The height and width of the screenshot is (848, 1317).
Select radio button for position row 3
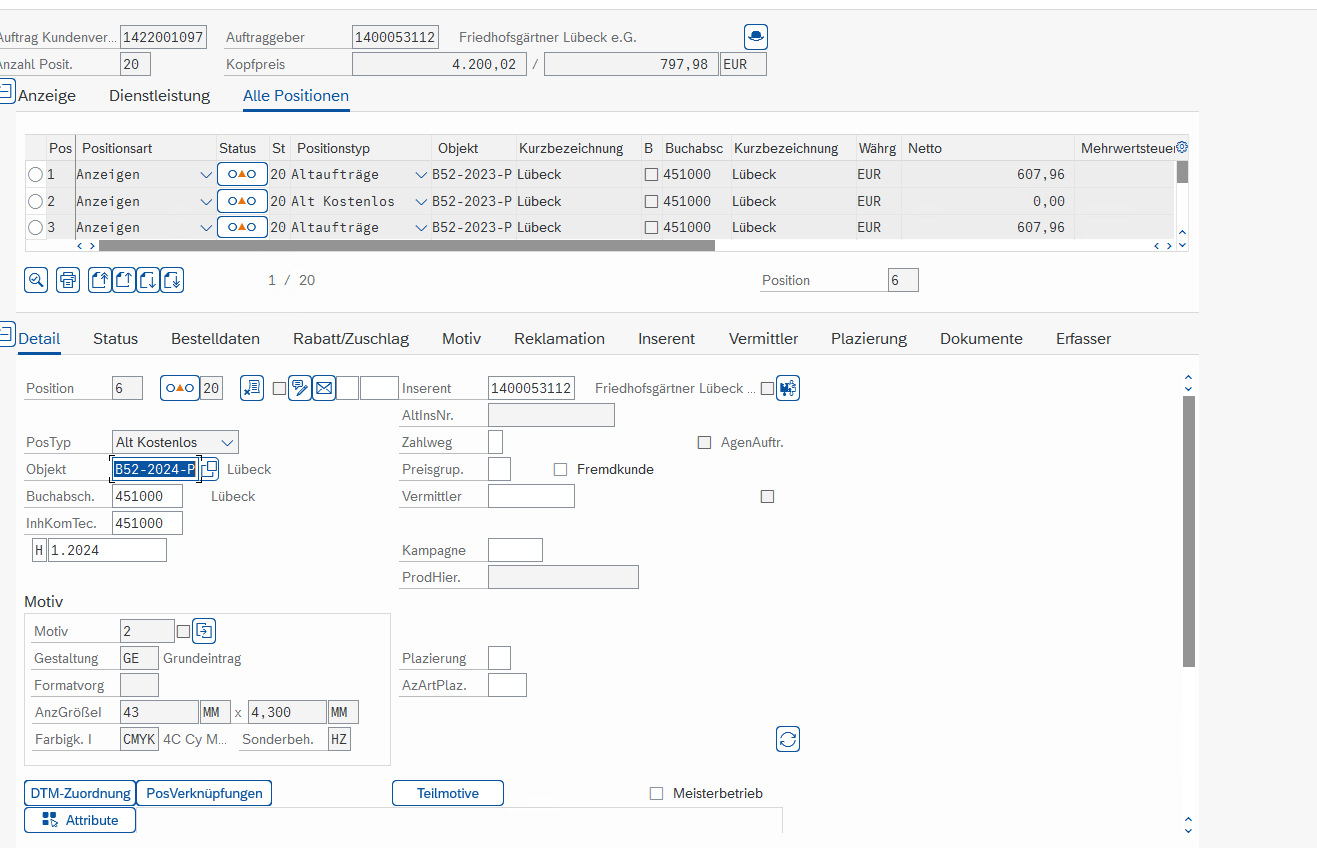[36, 227]
